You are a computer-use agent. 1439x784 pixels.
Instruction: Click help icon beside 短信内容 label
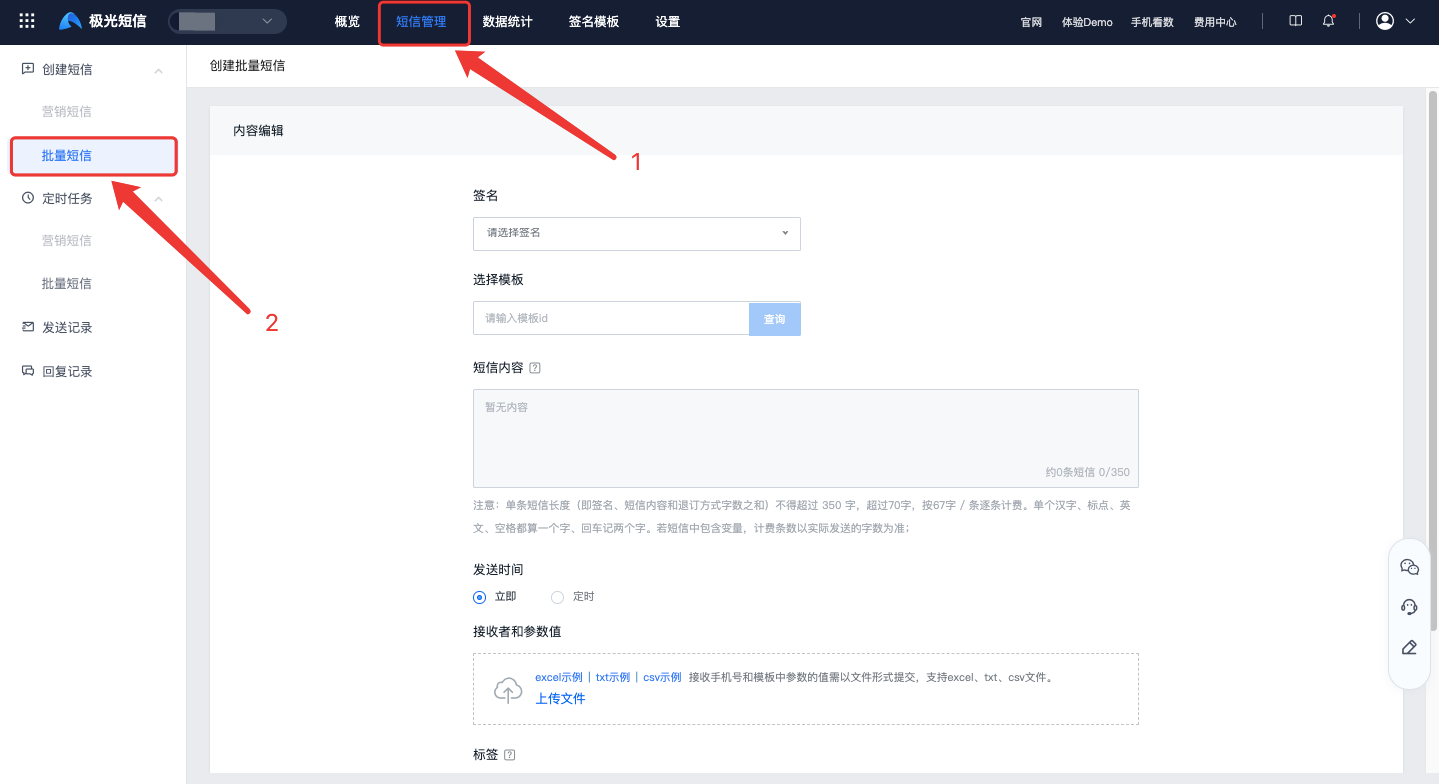(x=535, y=368)
